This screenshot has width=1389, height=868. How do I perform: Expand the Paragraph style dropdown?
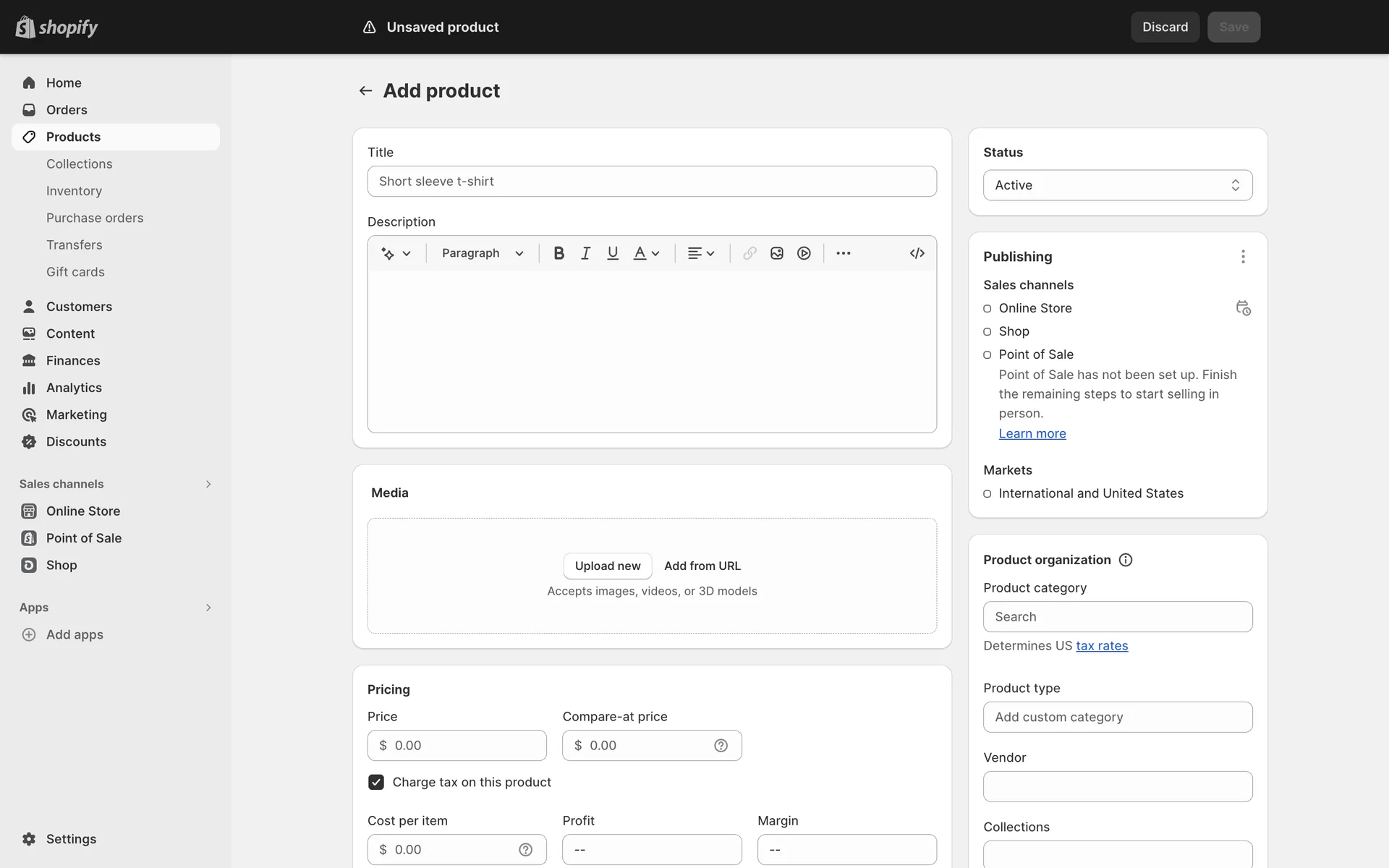click(483, 253)
